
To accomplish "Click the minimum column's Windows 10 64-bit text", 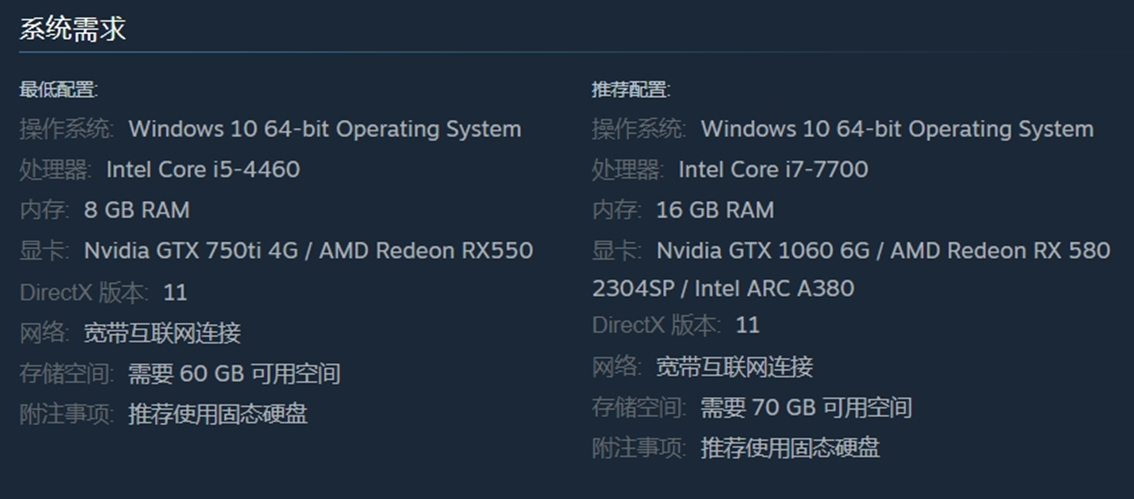I will (325, 130).
